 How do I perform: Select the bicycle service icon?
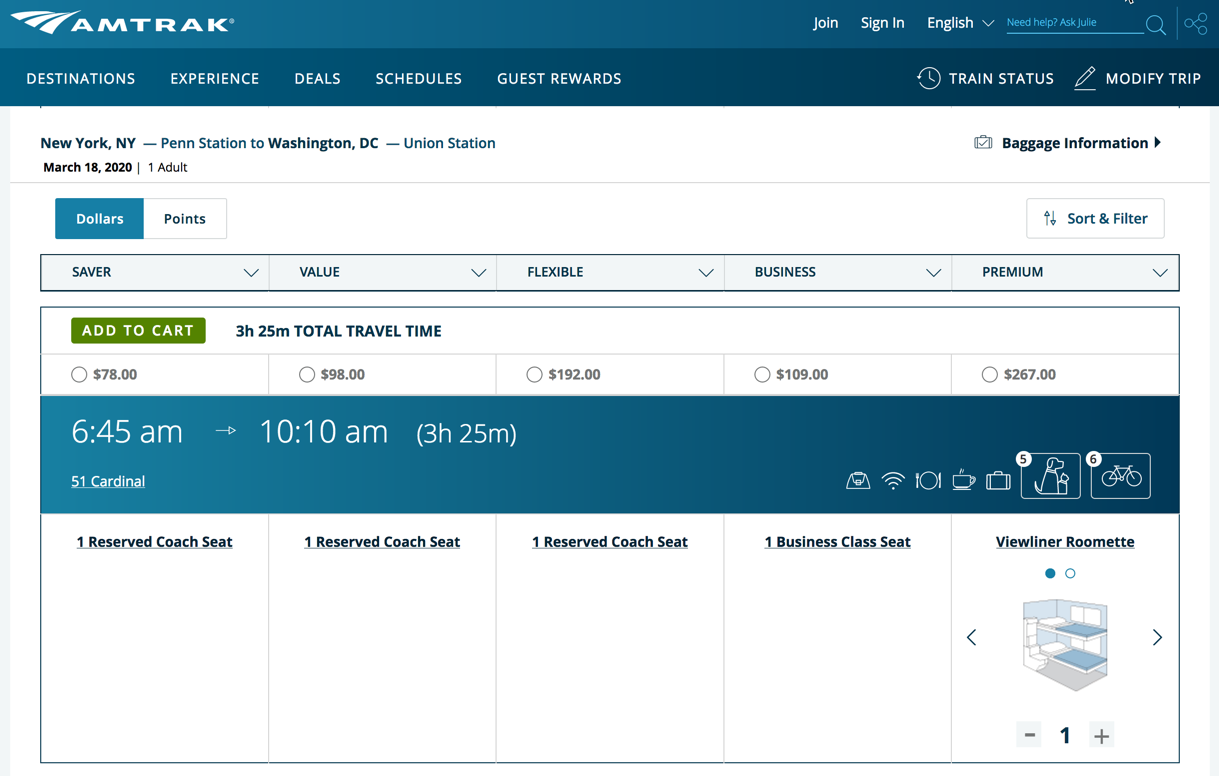[x=1120, y=477]
